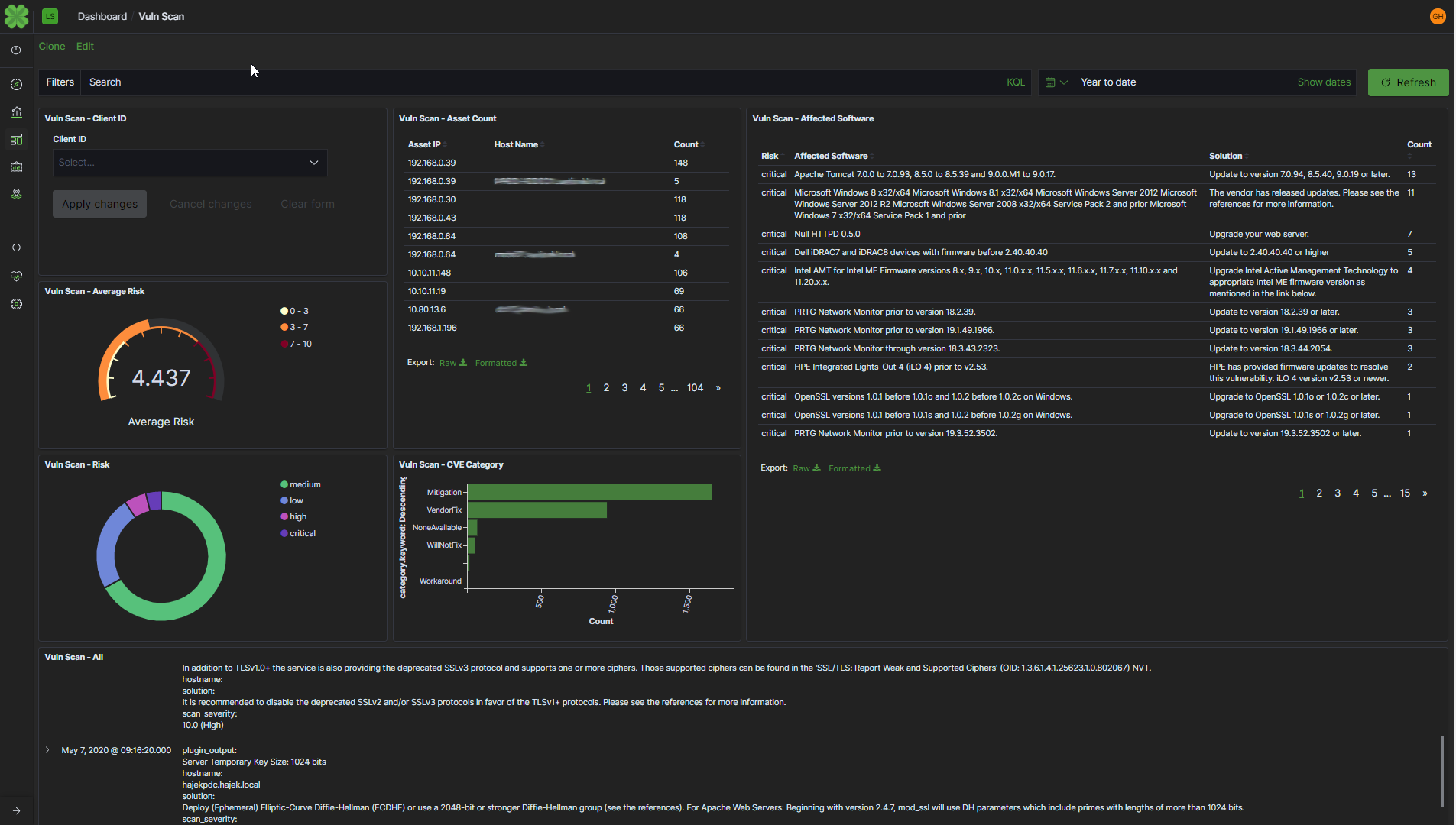1456x825 pixels.
Task: Toggle the 0 - 3 risk legend swatch
Action: point(284,312)
